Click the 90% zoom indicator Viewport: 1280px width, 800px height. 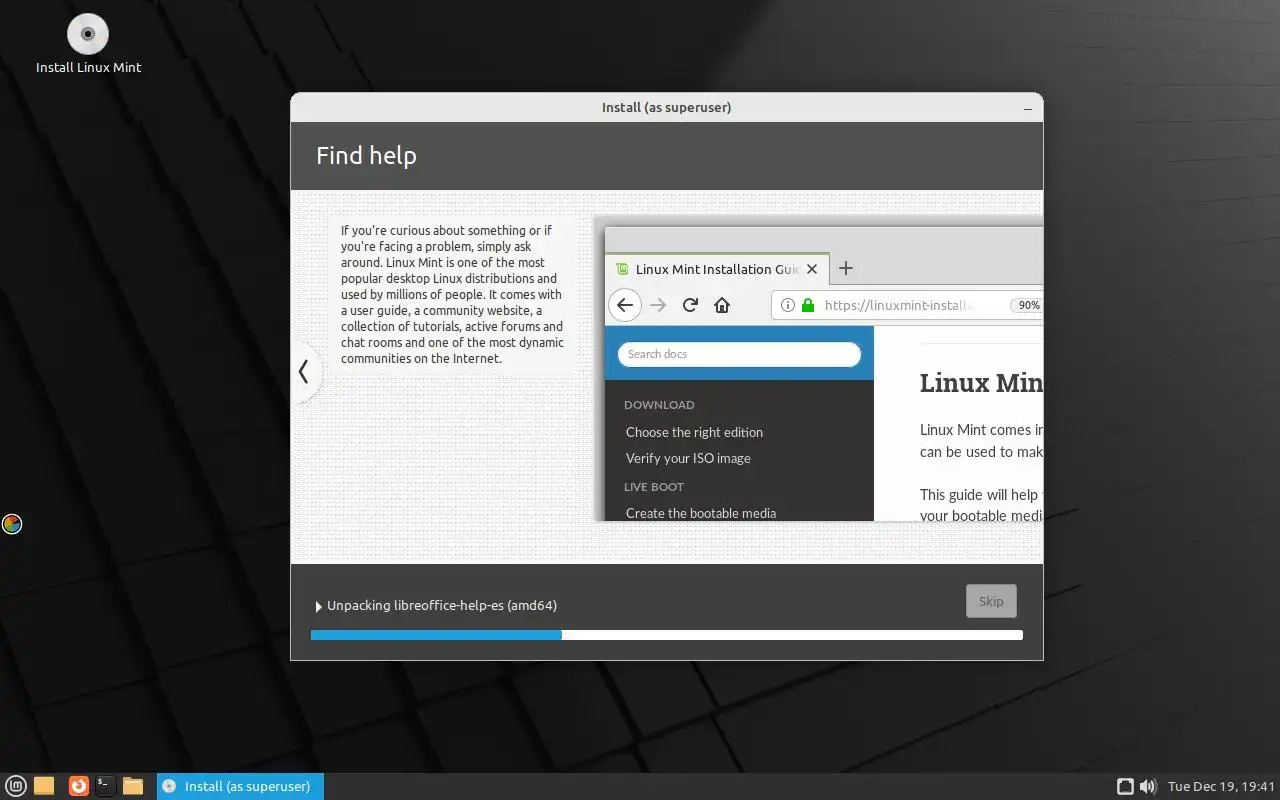coord(1027,305)
